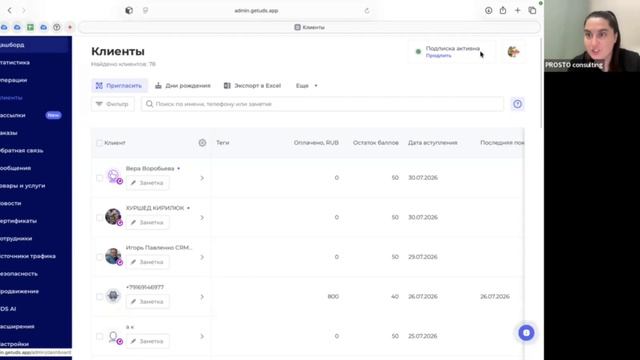This screenshot has height=360, width=640.
Task: Expand the 'а к' row chevron
Action: (x=202, y=336)
